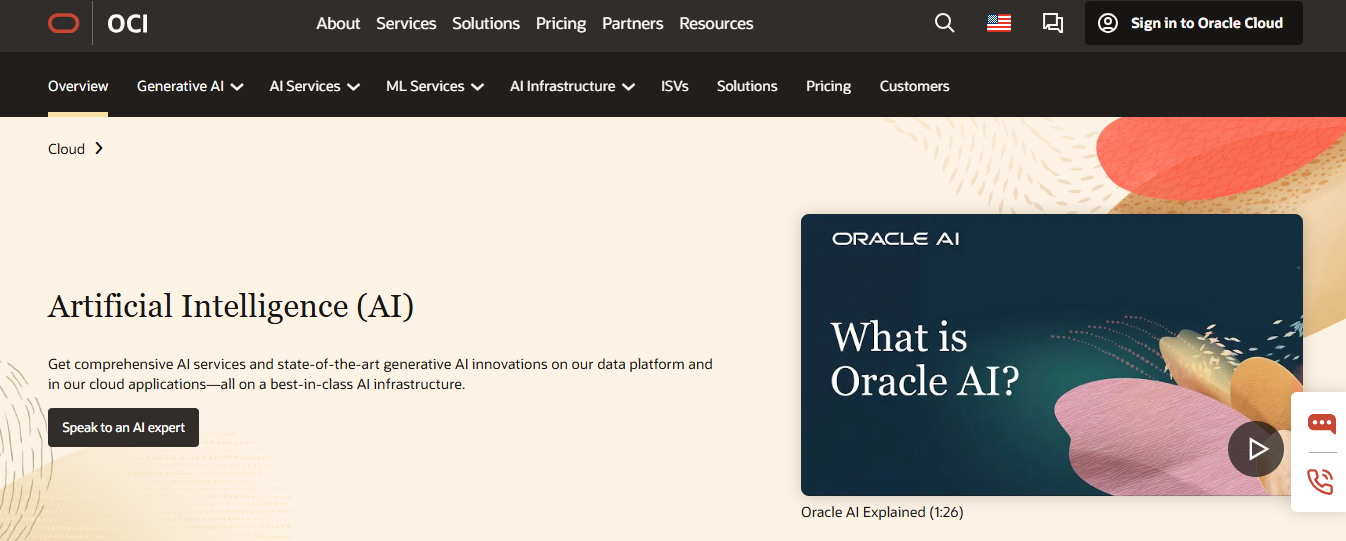Play the What is Oracle AI video
The image size is (1346, 541).
1256,449
